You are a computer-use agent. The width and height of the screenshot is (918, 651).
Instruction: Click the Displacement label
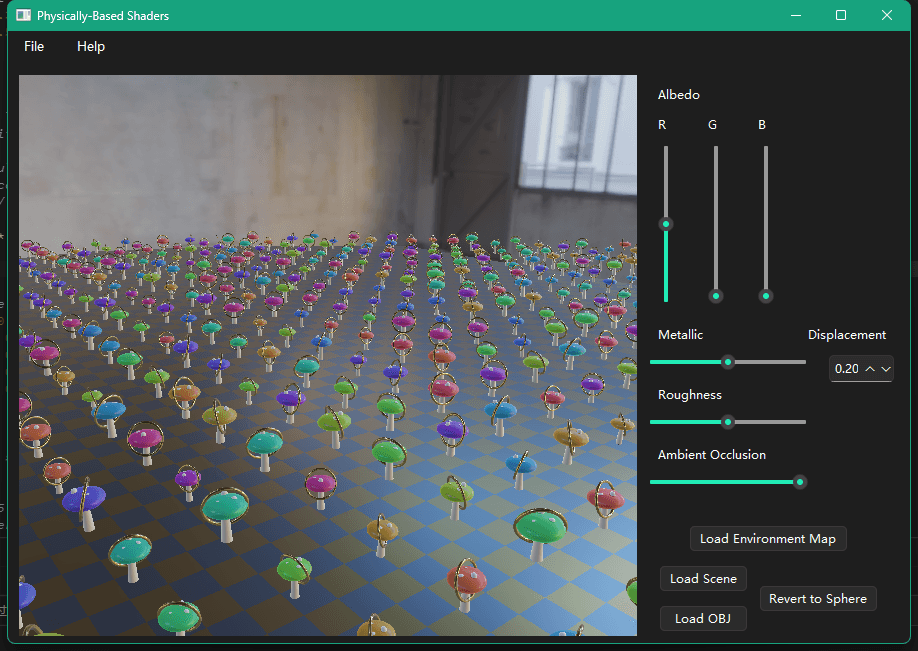(847, 334)
